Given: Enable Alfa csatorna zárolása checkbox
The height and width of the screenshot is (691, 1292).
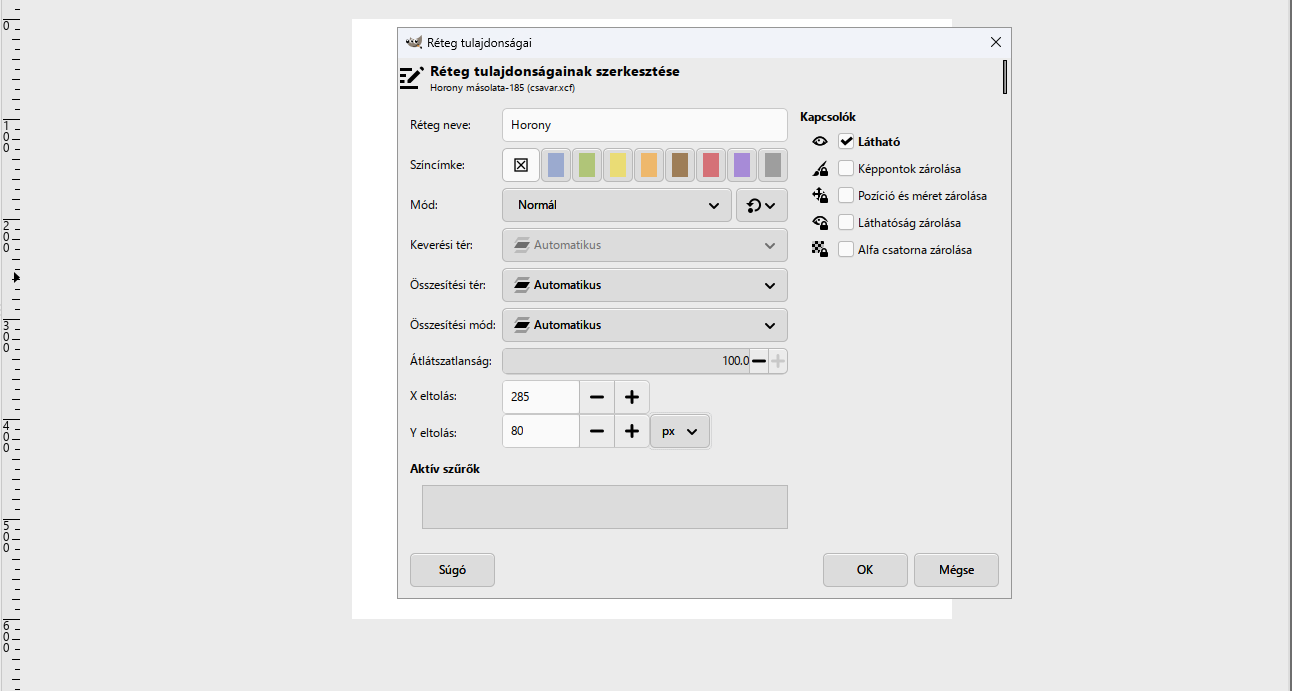Looking at the screenshot, I should [846, 250].
